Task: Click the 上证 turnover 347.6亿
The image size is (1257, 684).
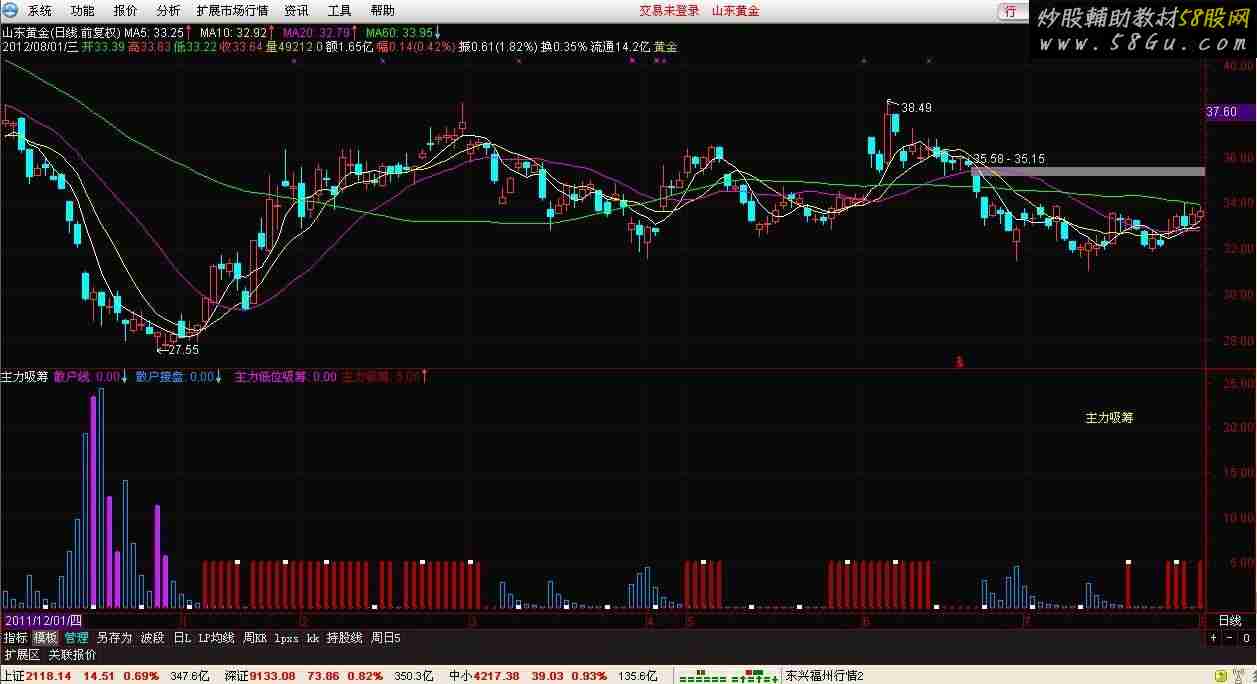Action: pyautogui.click(x=190, y=676)
